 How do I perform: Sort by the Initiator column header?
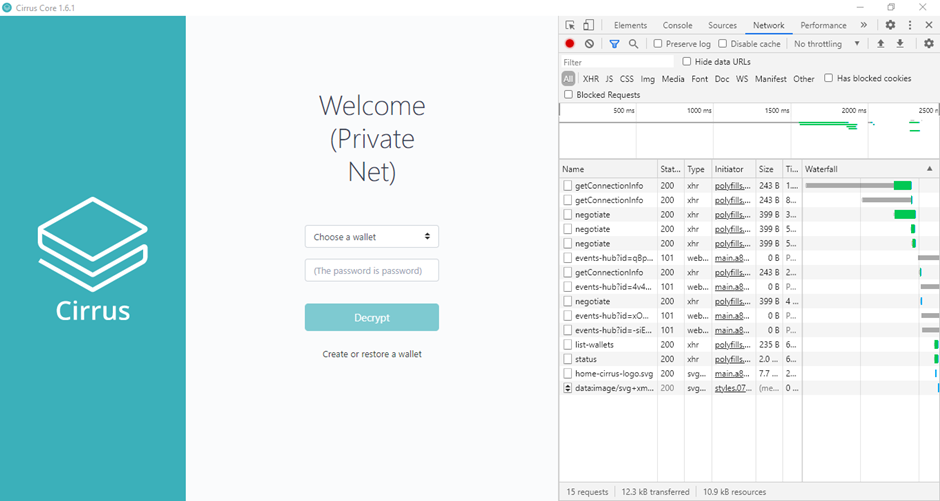coord(733,169)
